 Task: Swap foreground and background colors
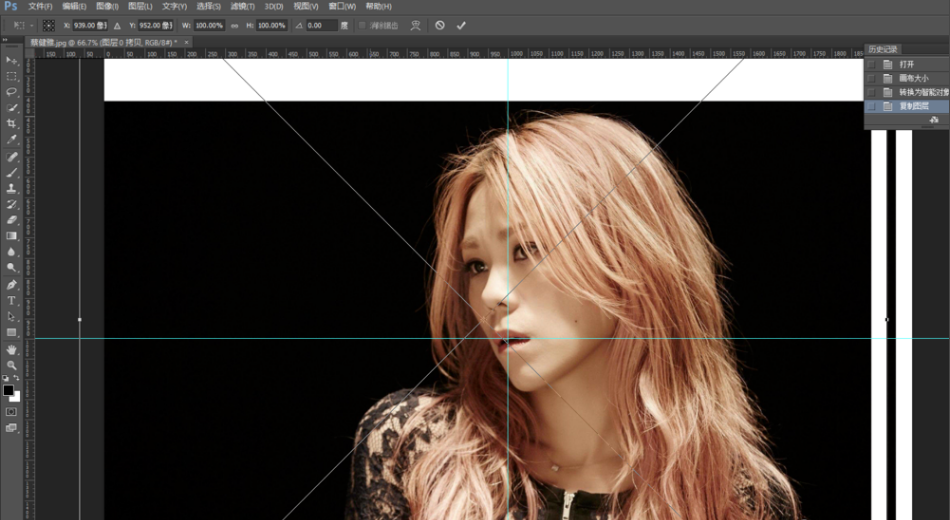coord(17,378)
